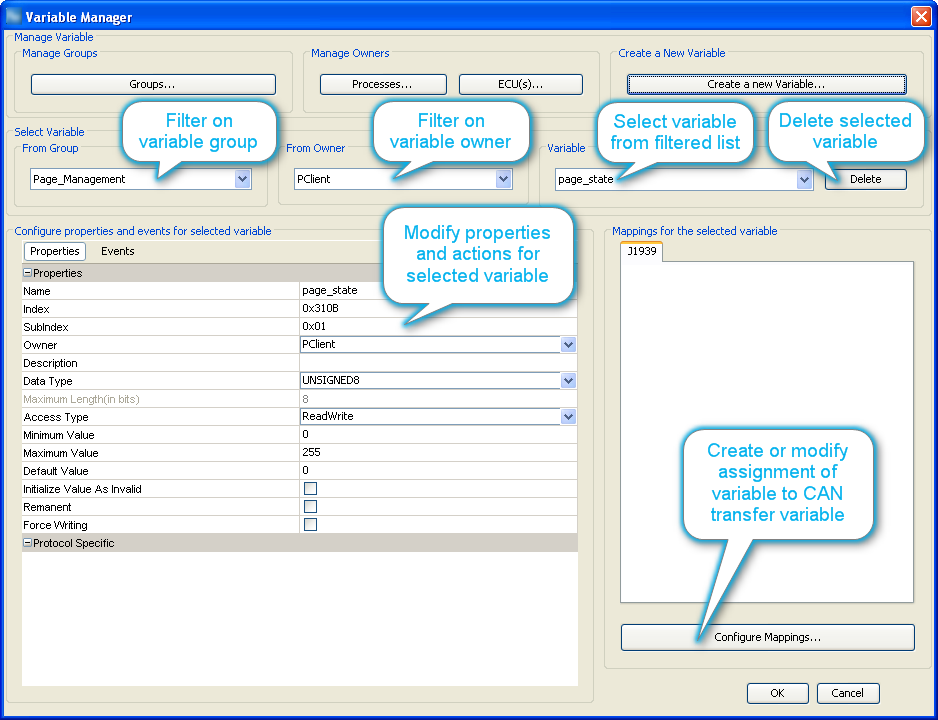Screen dimensions: 938x720
Task: Cancel the Variable Manager dialog
Action: [848, 693]
